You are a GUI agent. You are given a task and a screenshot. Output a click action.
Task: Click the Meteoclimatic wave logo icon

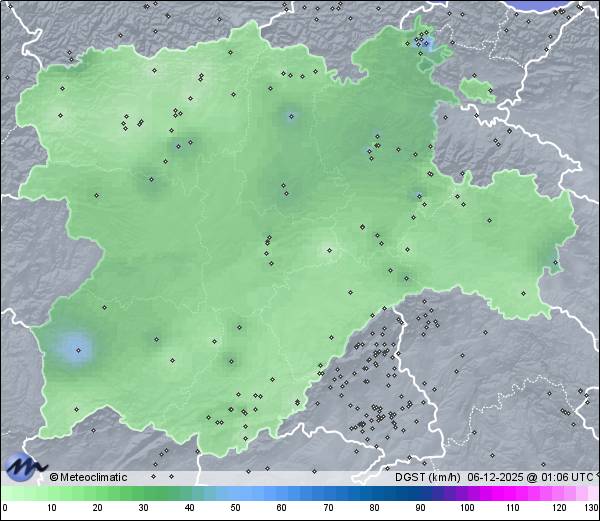click(x=24, y=466)
